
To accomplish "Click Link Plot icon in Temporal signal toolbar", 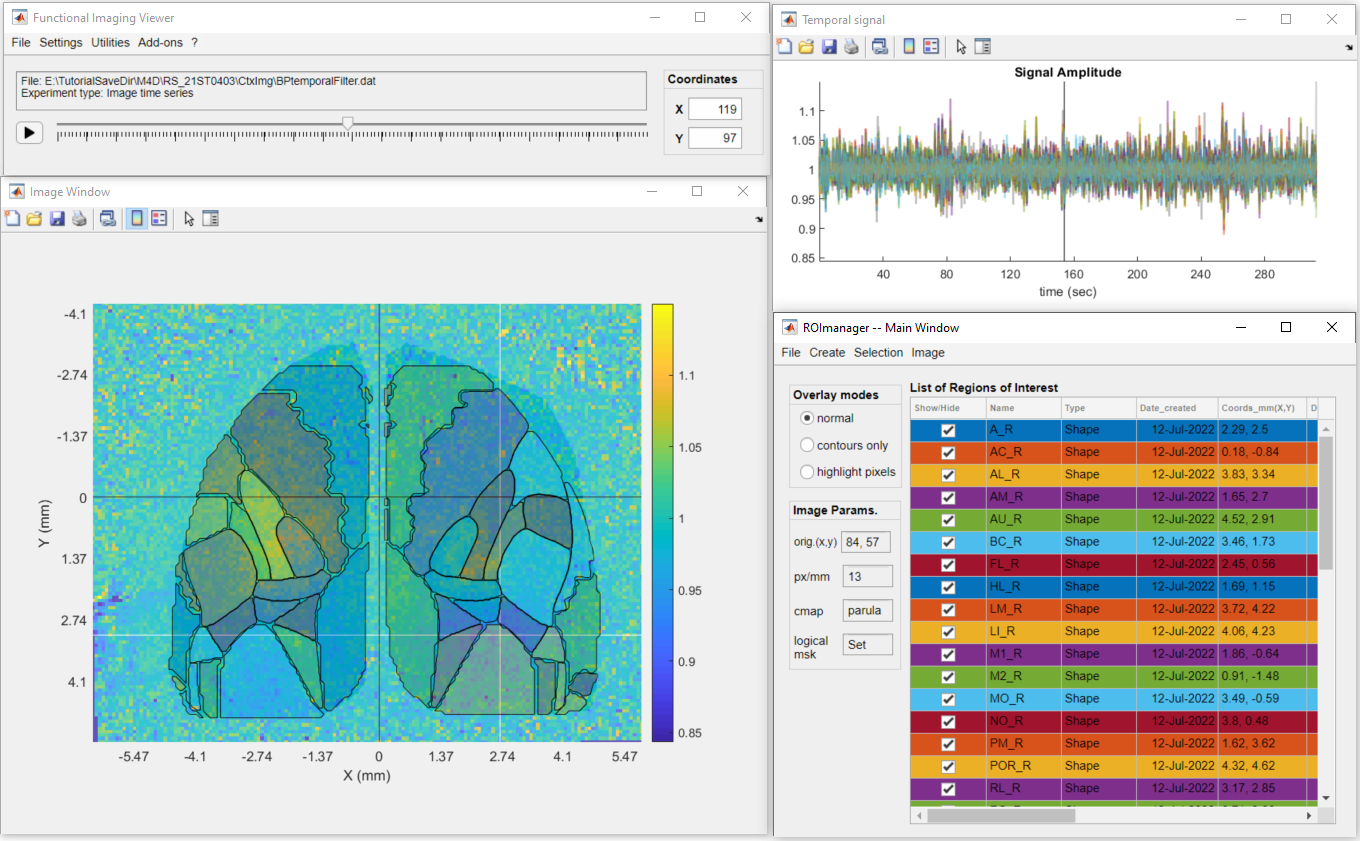I will click(x=880, y=46).
